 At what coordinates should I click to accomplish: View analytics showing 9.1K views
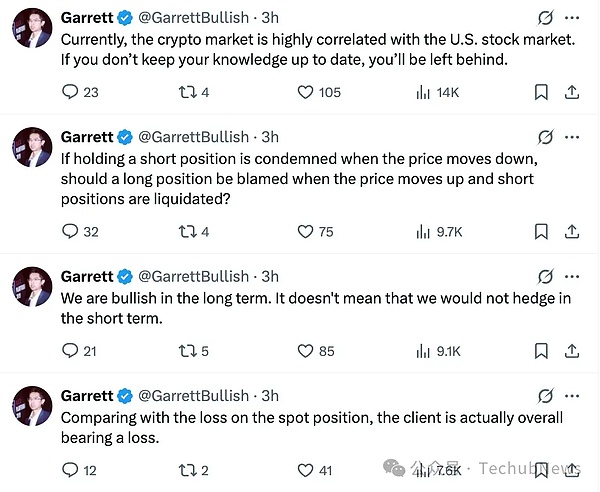click(423, 350)
